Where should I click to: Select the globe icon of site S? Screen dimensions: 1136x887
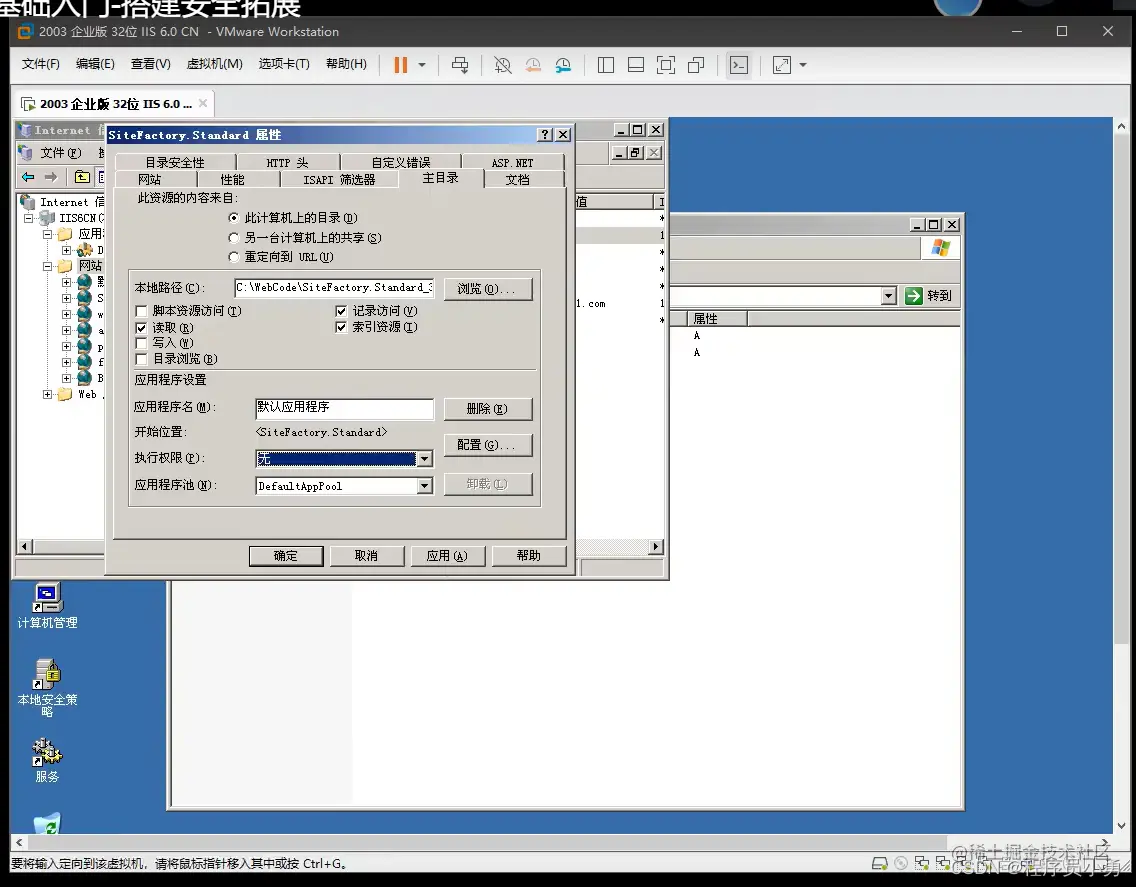85,298
